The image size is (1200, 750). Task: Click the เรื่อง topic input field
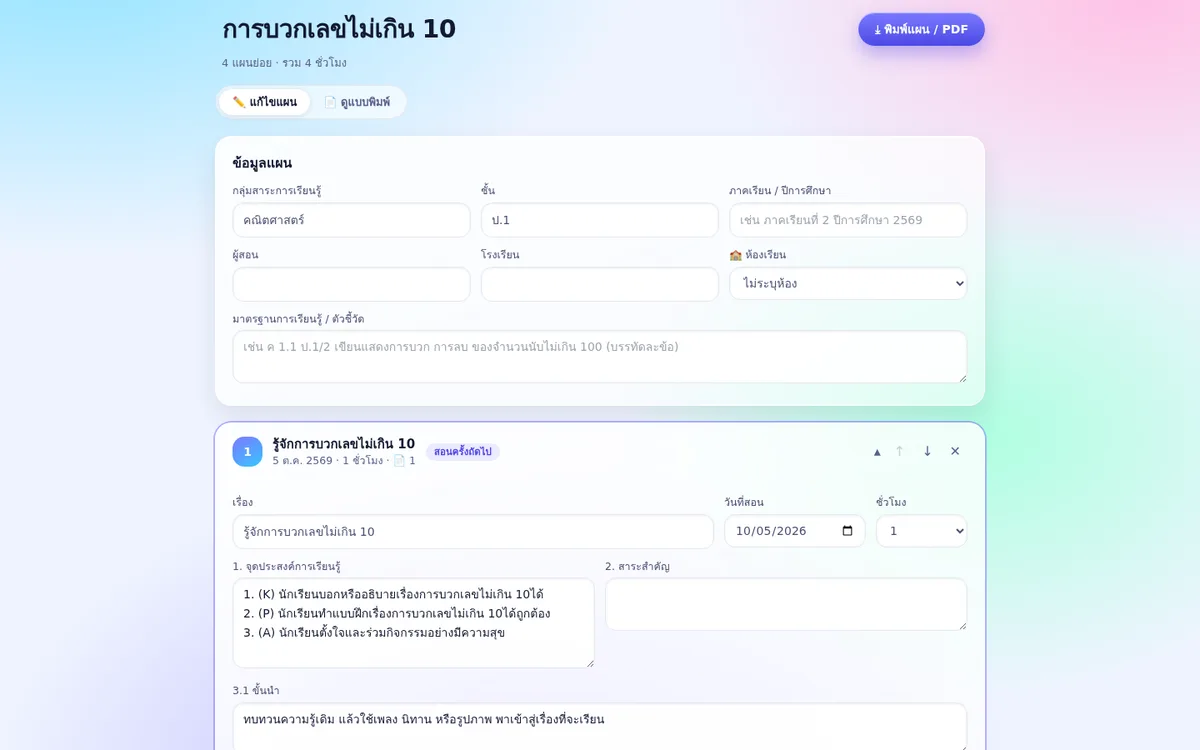pos(473,531)
